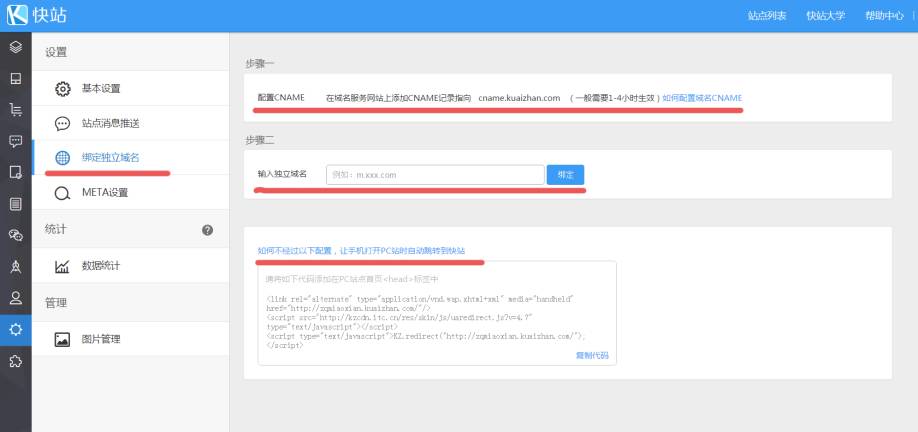Click the magnifier icon beside META设置
The width and height of the screenshot is (918, 432).
62,193
